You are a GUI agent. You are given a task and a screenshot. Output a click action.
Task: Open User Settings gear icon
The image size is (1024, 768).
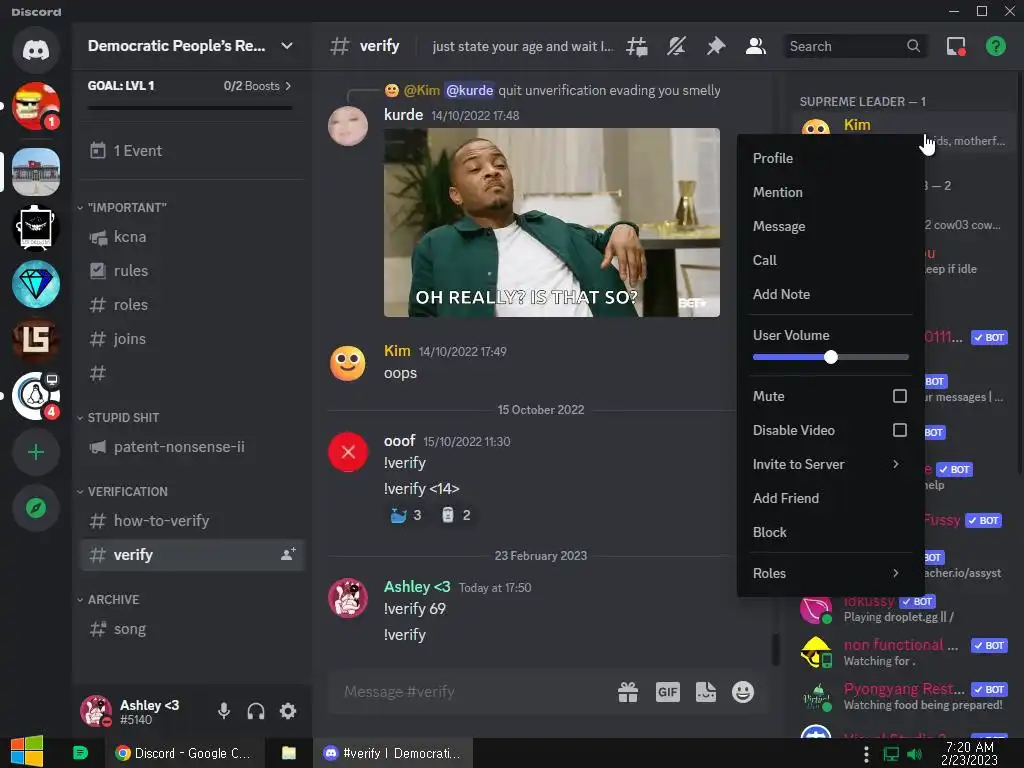point(288,711)
